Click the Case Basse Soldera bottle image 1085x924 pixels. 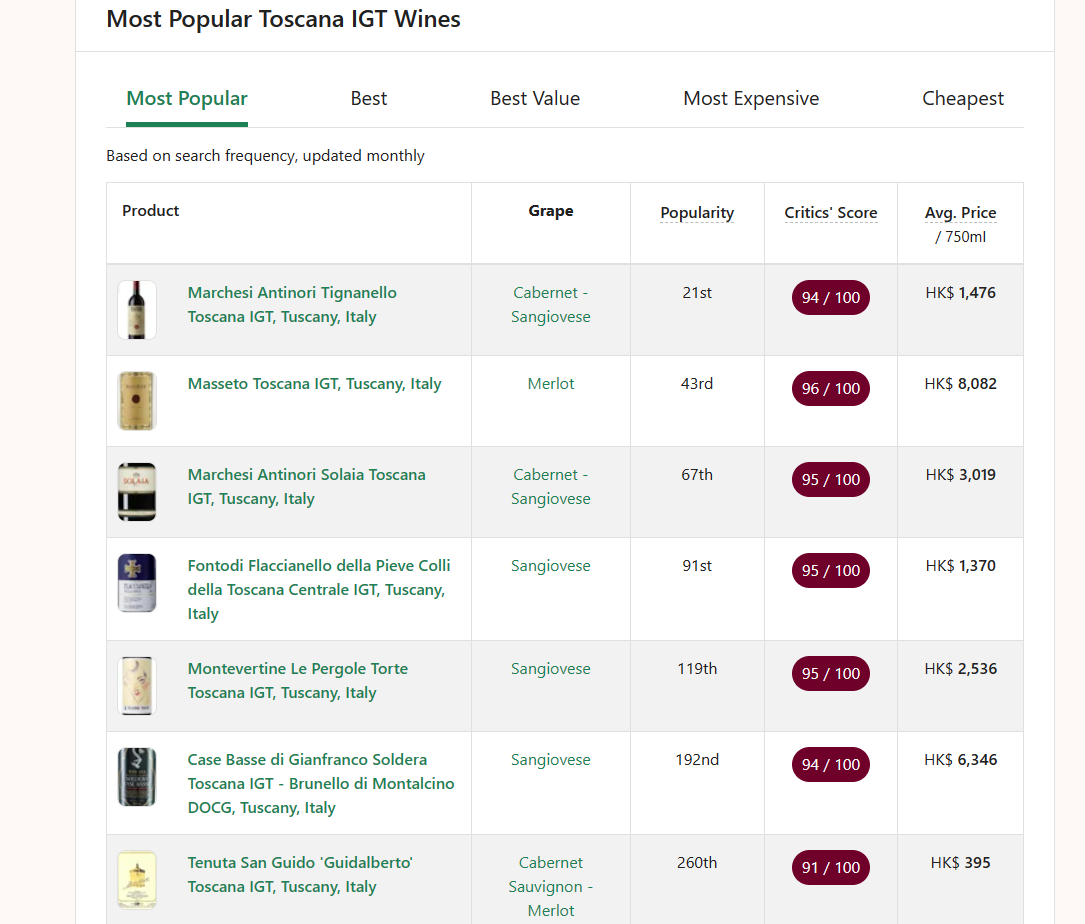pos(137,777)
